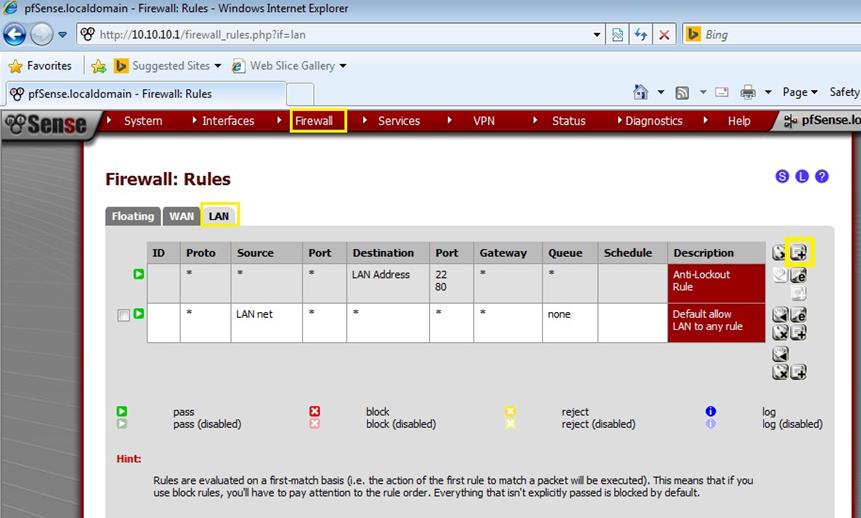Viewport: 861px width, 518px height.
Task: Click the red 'Hint:' label
Action: (128, 459)
